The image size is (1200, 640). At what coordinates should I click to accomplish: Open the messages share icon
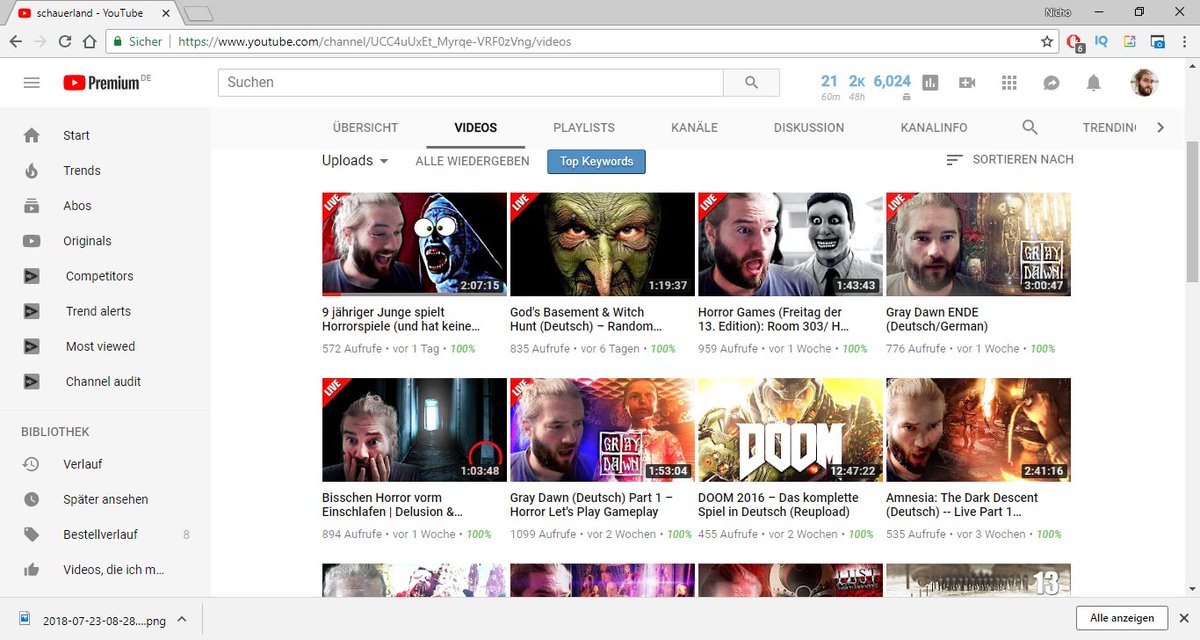coord(1051,83)
